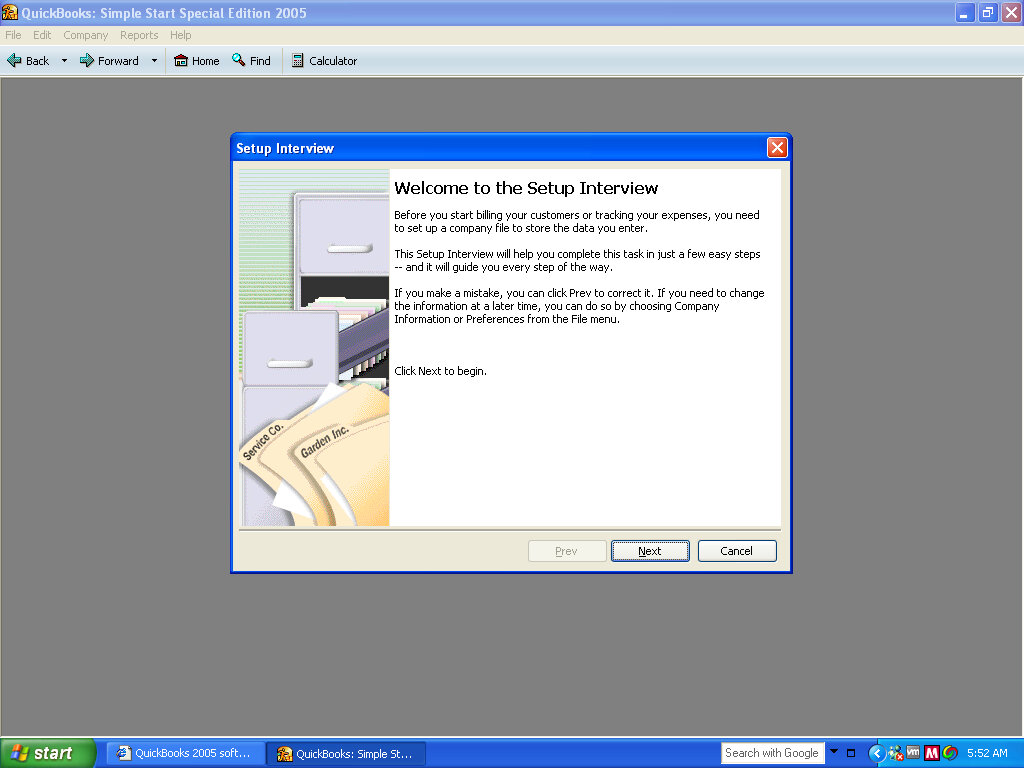The width and height of the screenshot is (1024, 768).
Task: Switch to QuickBooks 2005 software taskbar window
Action: click(x=186, y=753)
